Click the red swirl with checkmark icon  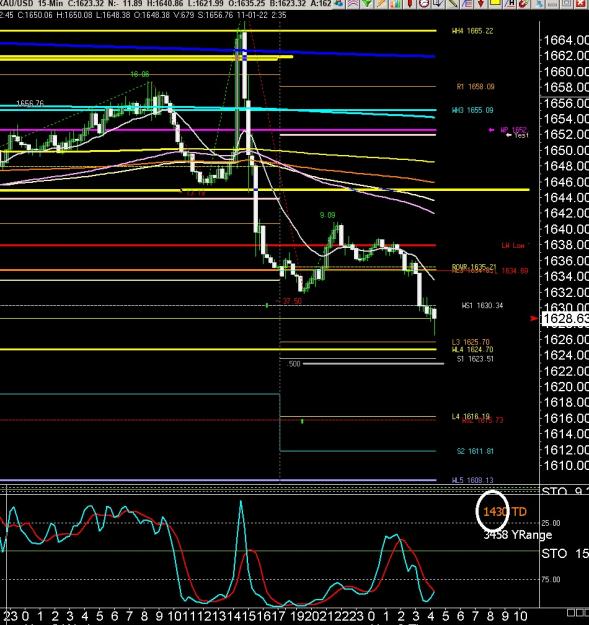pos(524,4)
